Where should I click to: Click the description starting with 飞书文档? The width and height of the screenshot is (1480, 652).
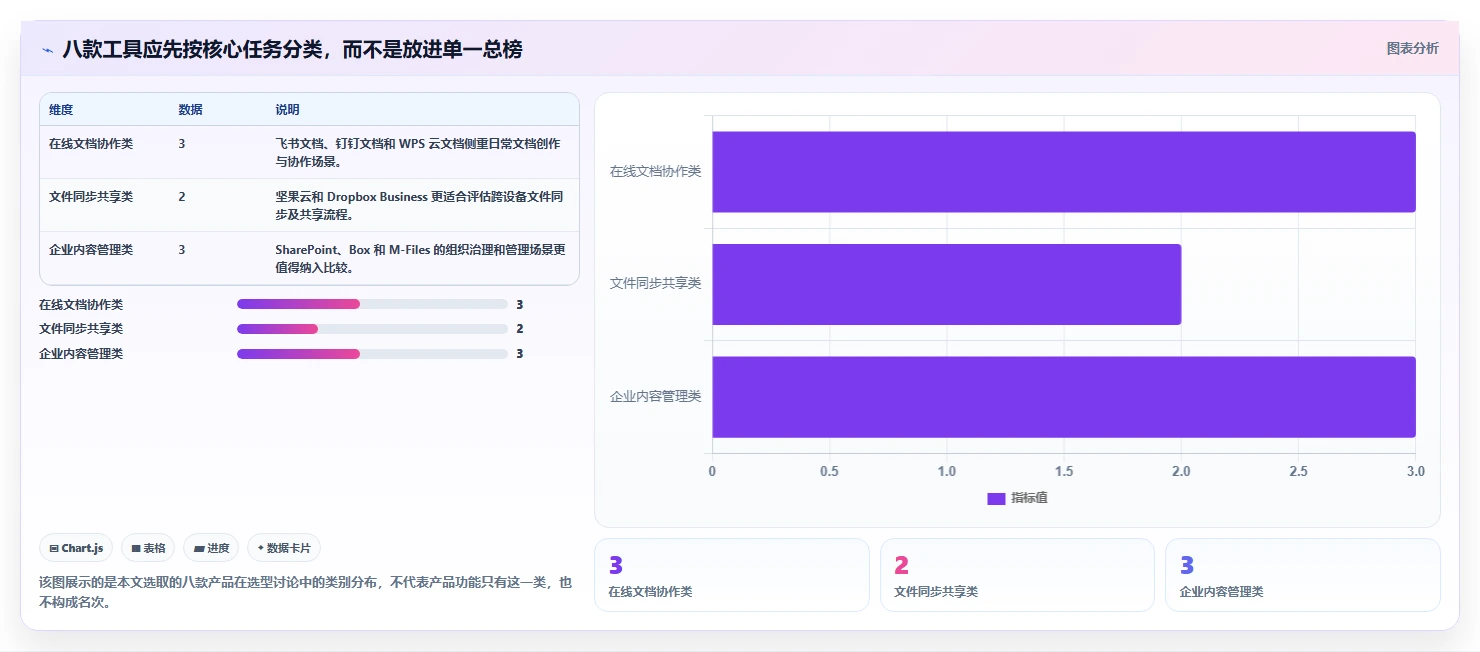(x=417, y=153)
